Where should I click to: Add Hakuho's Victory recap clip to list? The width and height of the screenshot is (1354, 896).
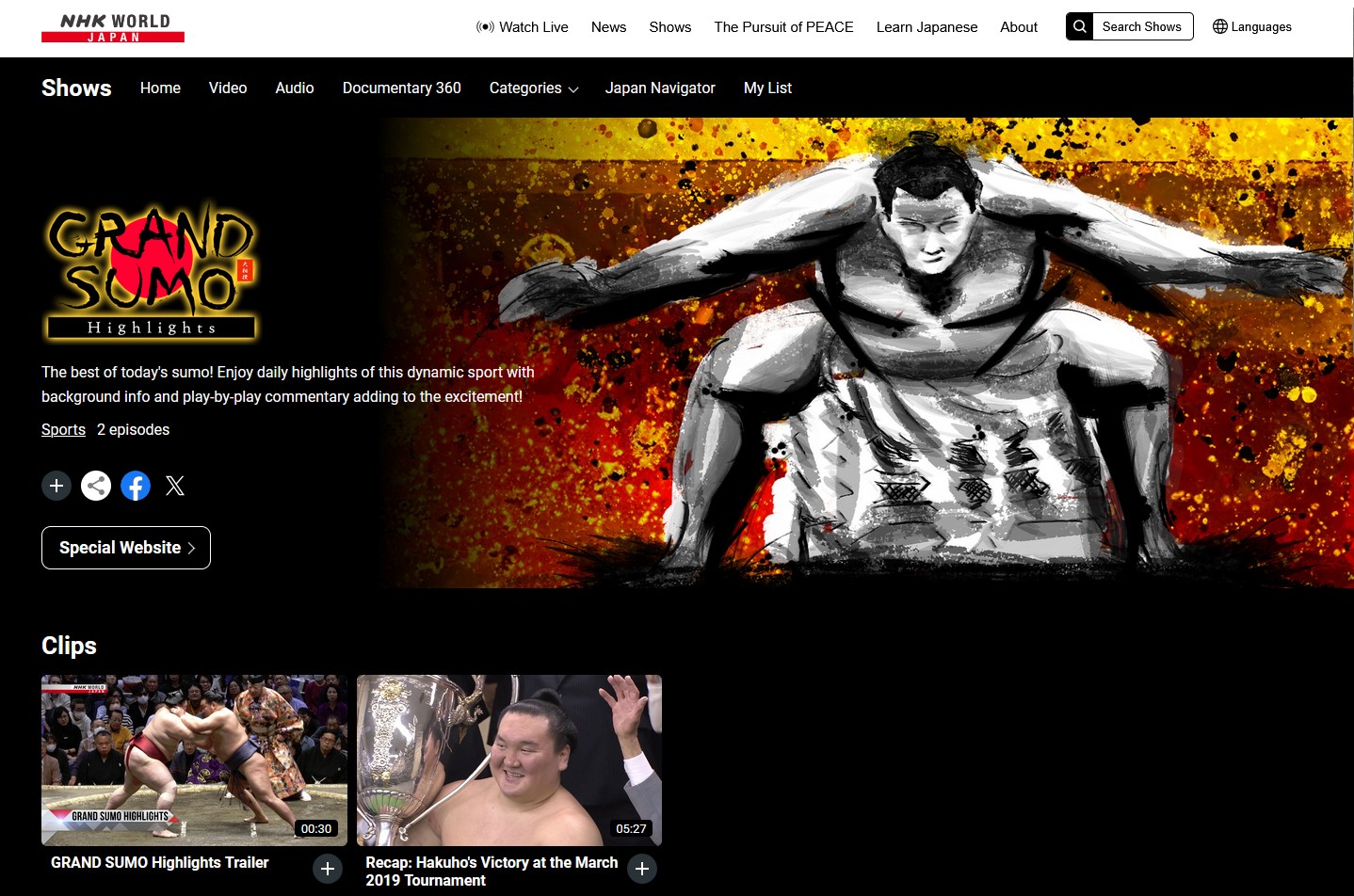(642, 869)
